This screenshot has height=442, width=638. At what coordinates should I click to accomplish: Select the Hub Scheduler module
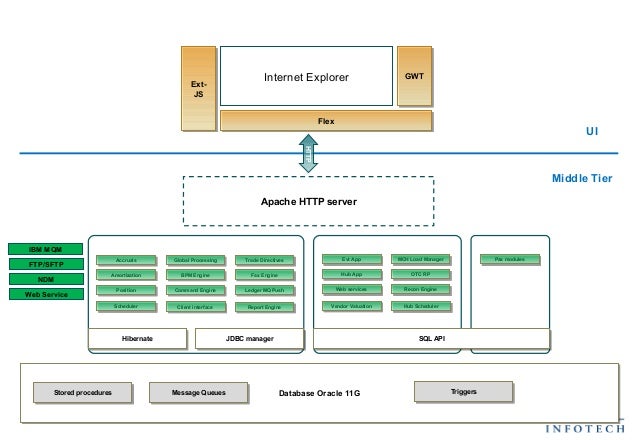421,306
